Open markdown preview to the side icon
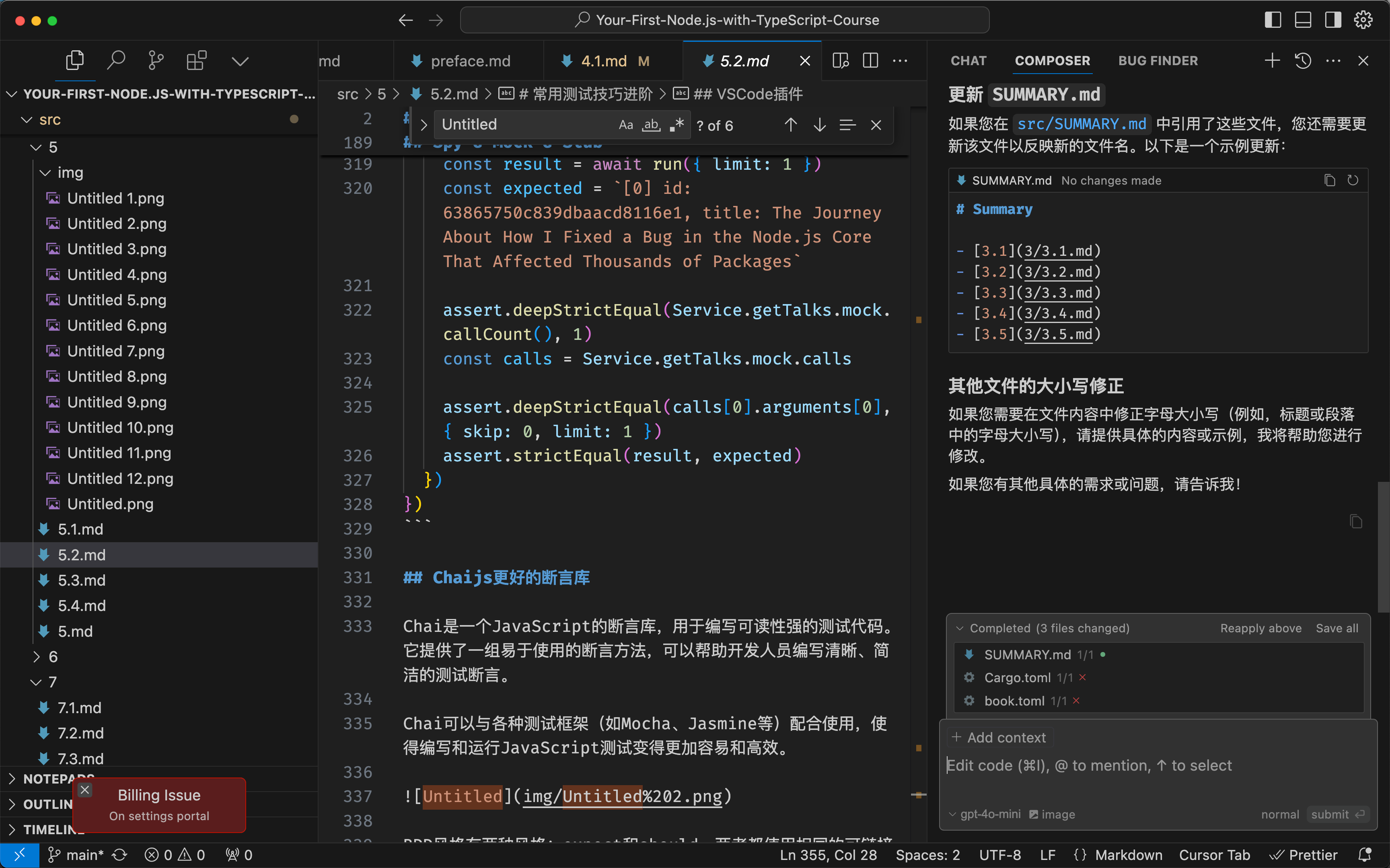The width and height of the screenshot is (1390, 868). coord(841,60)
